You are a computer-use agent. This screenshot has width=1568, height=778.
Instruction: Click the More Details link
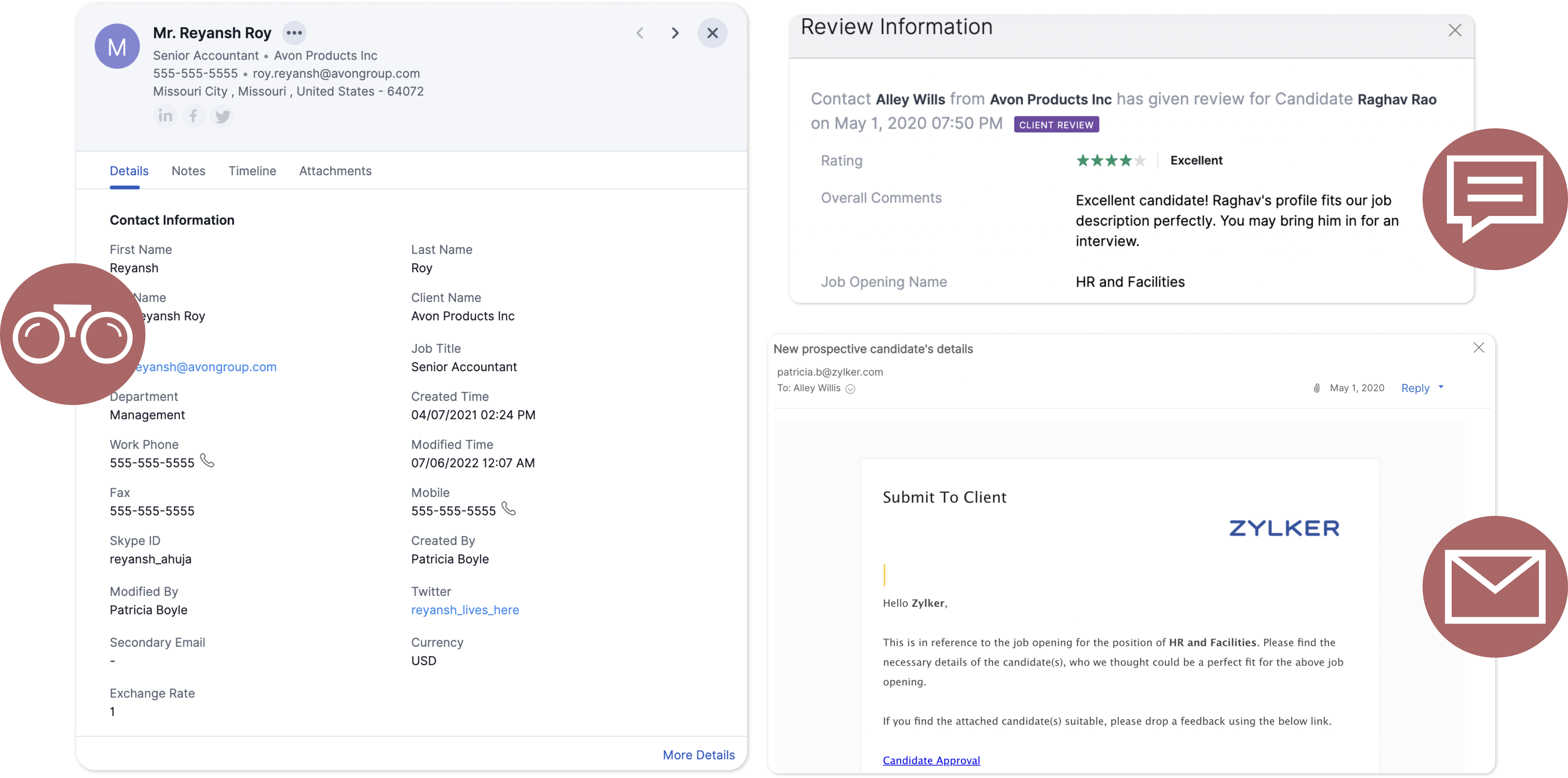coord(698,755)
